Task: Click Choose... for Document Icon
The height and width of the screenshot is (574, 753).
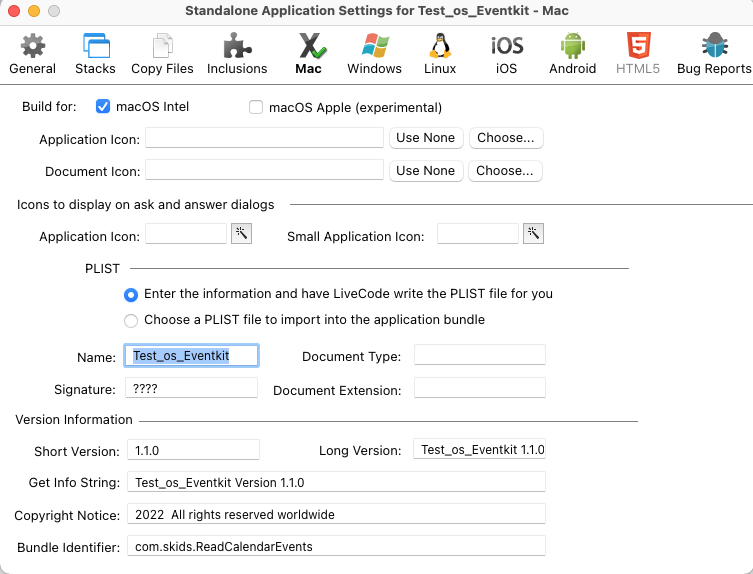Action: coord(505,171)
